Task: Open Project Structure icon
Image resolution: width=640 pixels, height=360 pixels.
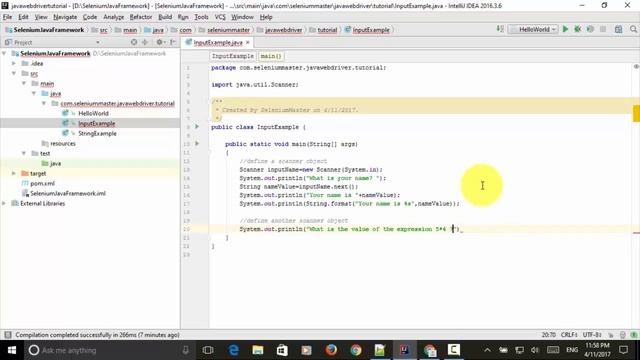Action: (x=619, y=29)
